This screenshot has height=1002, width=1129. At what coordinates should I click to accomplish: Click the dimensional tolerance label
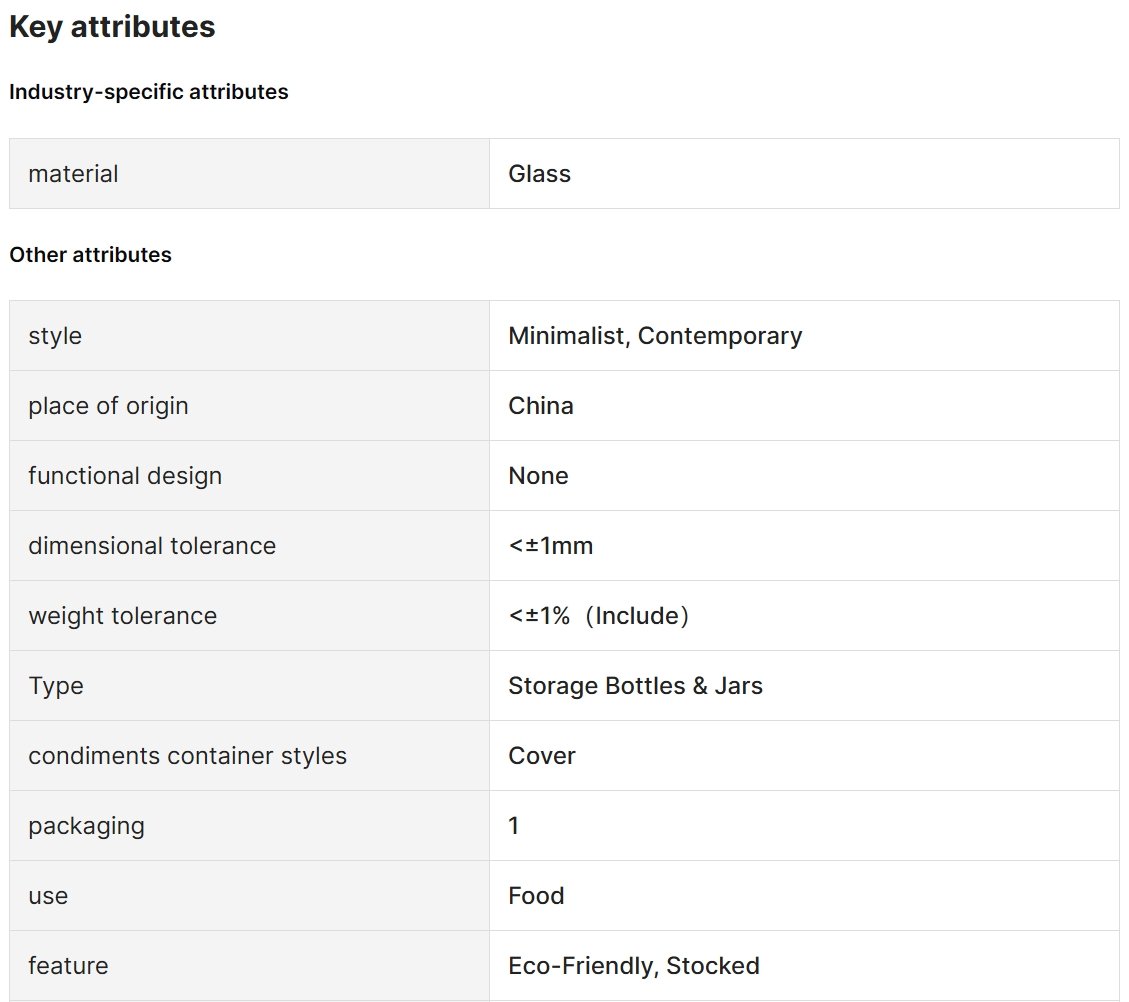(152, 546)
